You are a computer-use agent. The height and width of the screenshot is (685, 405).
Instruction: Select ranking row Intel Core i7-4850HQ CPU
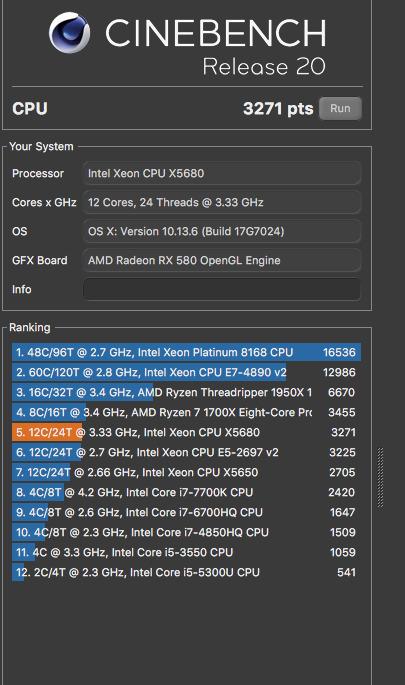[x=187, y=533]
